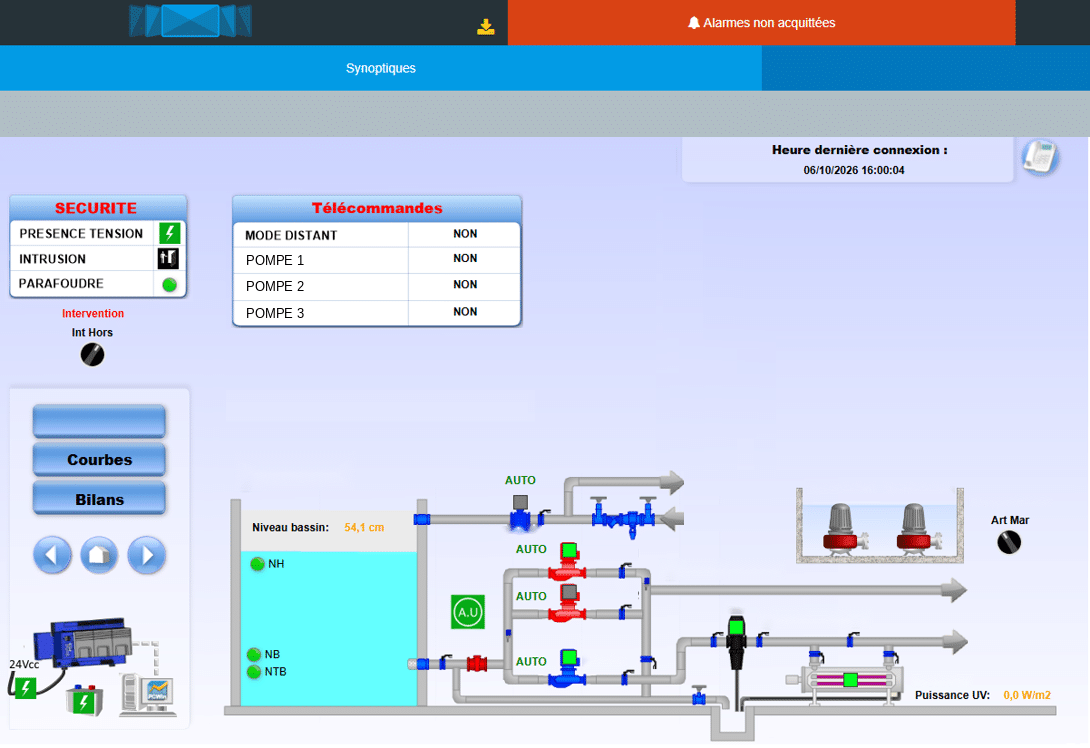Click the basin level value 54,1 cm
Image resolution: width=1090 pixels, height=748 pixels.
tap(364, 528)
